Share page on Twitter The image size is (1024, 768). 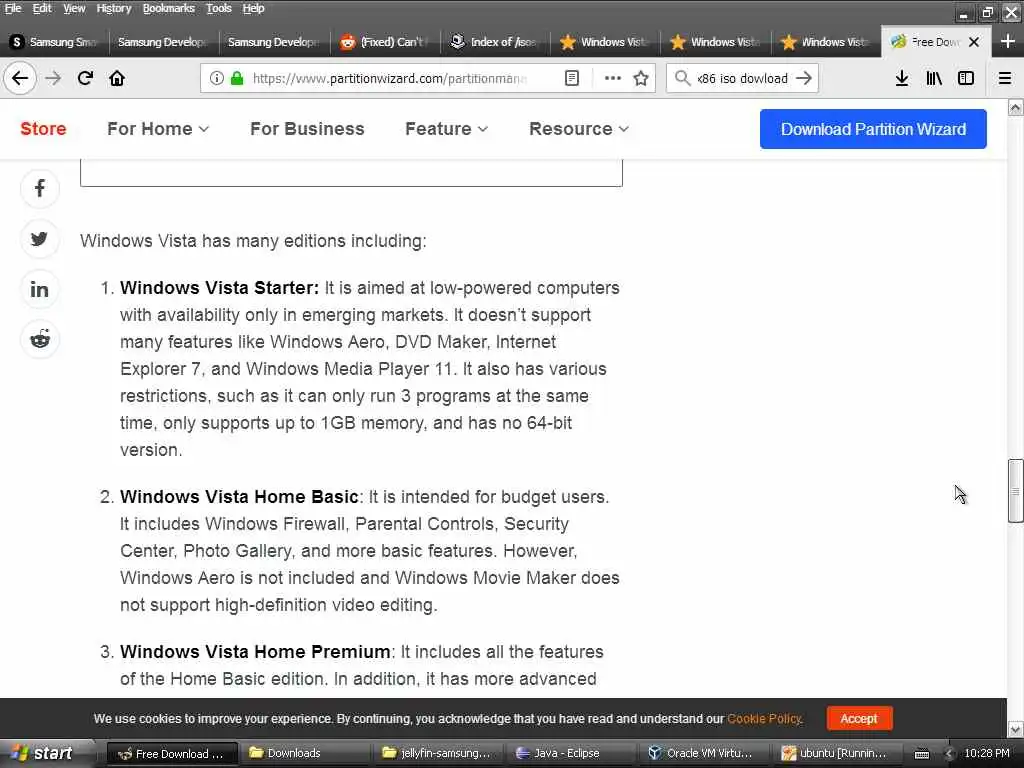click(40, 239)
